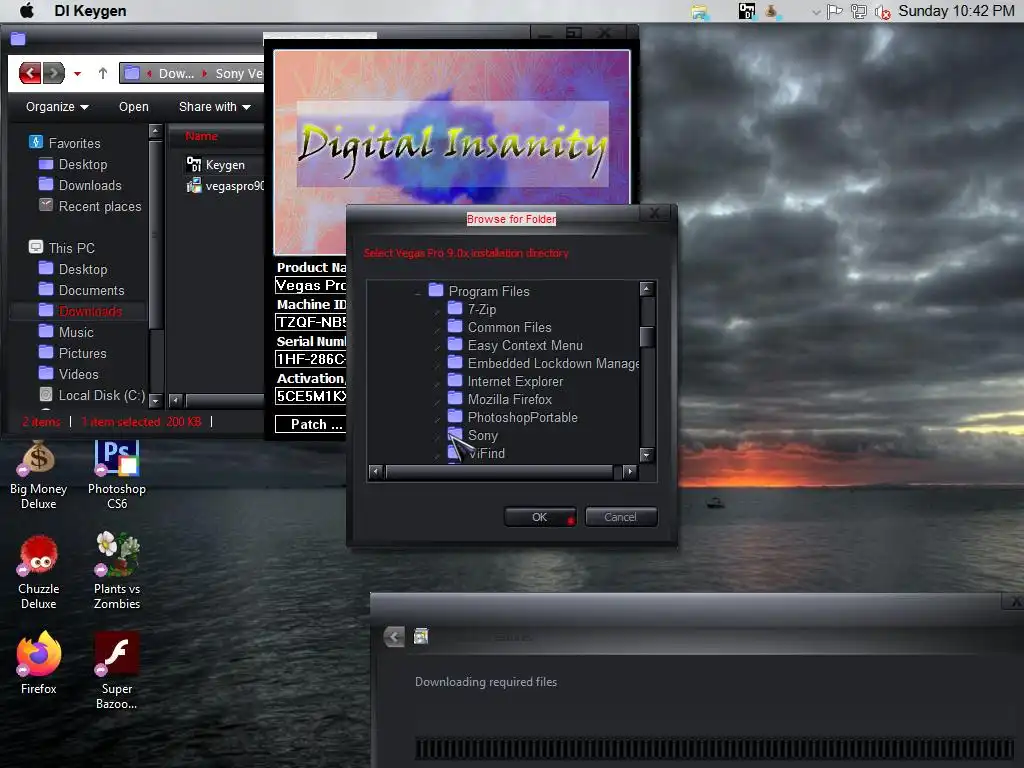The image size is (1024, 768).
Task: Click the Patch button in the keygen
Action: click(310, 424)
